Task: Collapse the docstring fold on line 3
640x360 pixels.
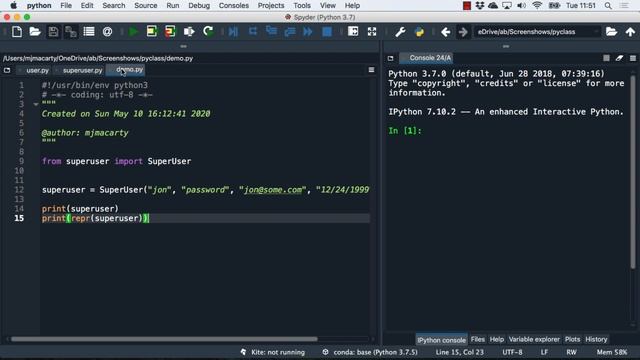Action: tap(36, 104)
